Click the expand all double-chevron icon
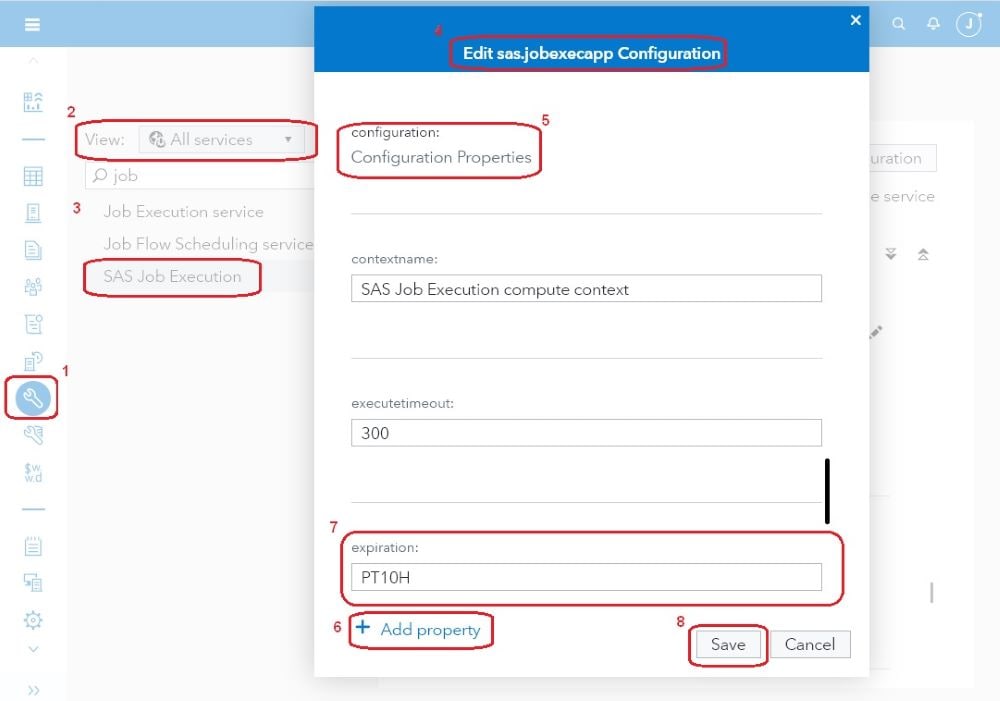This screenshot has height=701, width=1000. pos(891,255)
